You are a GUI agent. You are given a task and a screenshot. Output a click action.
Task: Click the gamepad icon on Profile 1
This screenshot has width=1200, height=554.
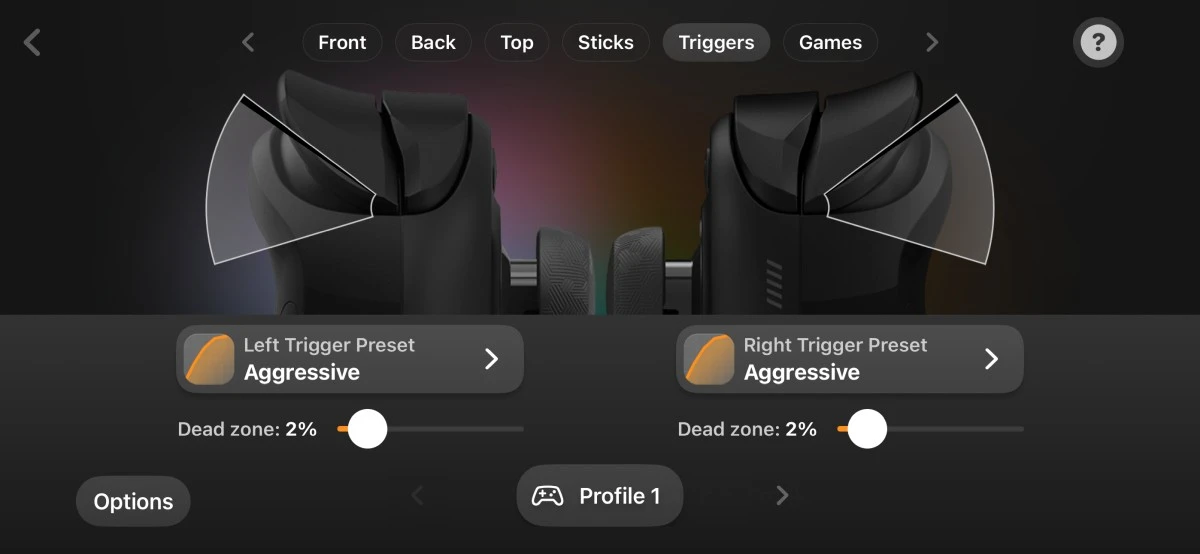547,496
